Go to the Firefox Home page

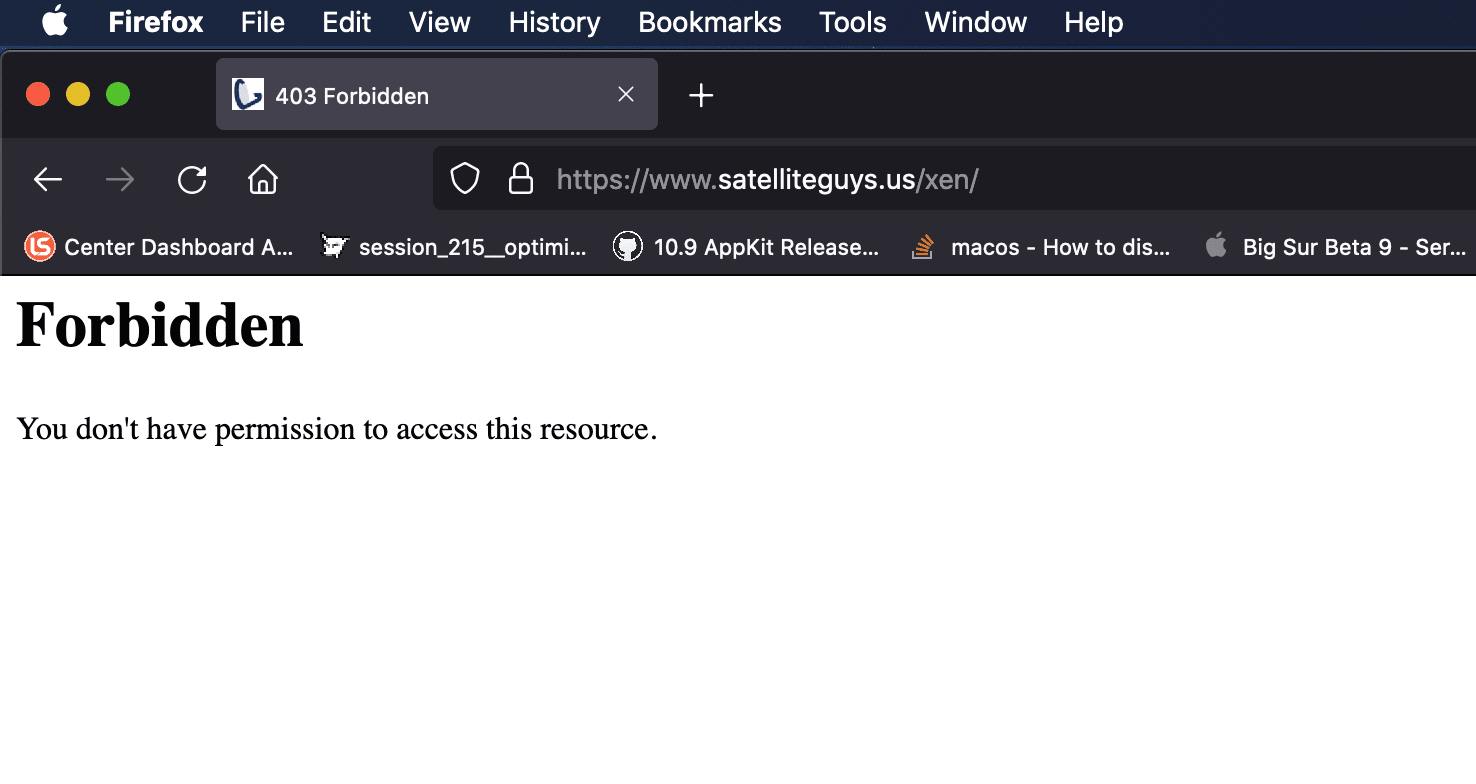click(x=263, y=180)
